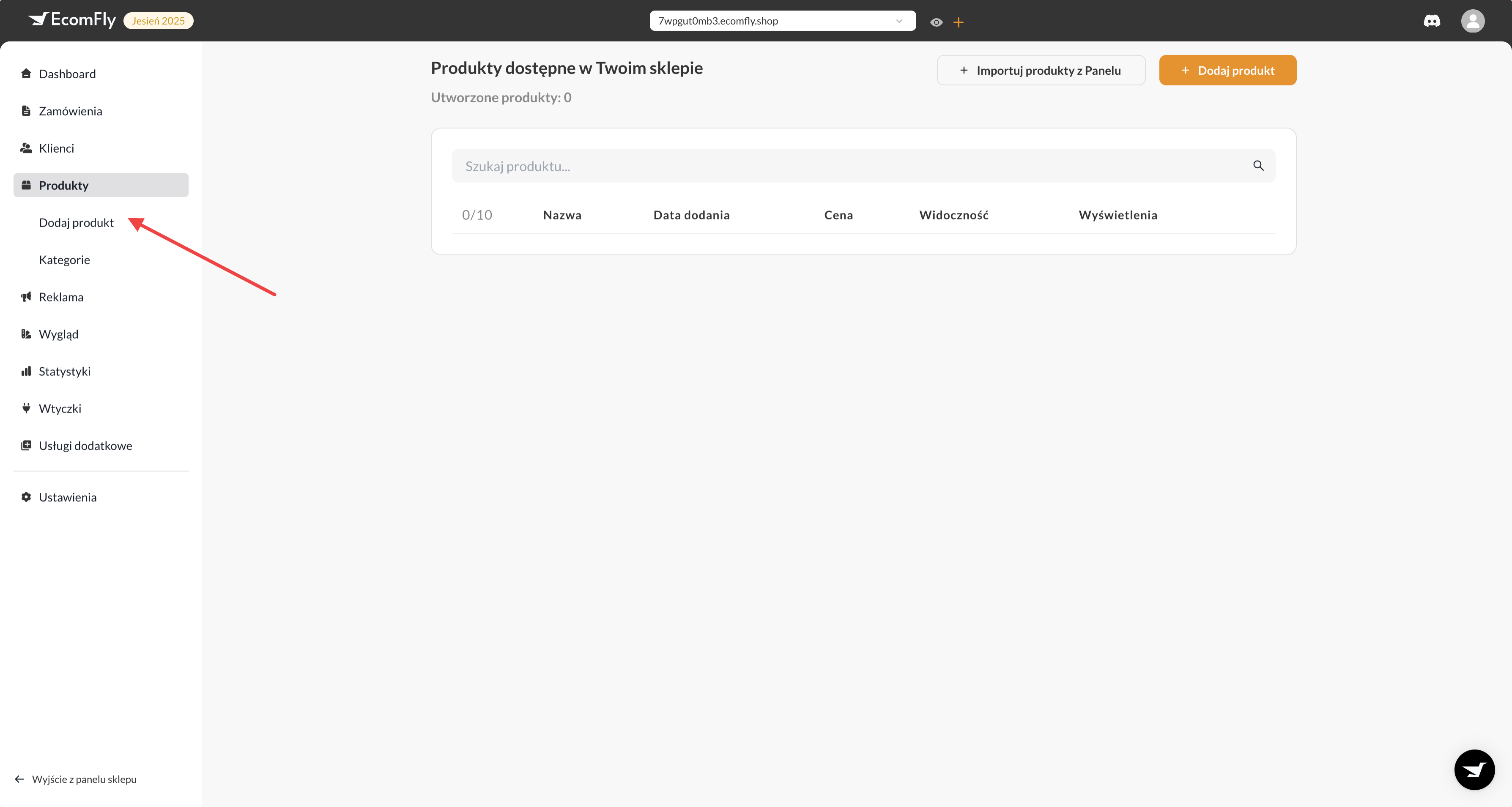Click the Ustawienia gear icon
Image resolution: width=1512 pixels, height=807 pixels.
(x=26, y=497)
